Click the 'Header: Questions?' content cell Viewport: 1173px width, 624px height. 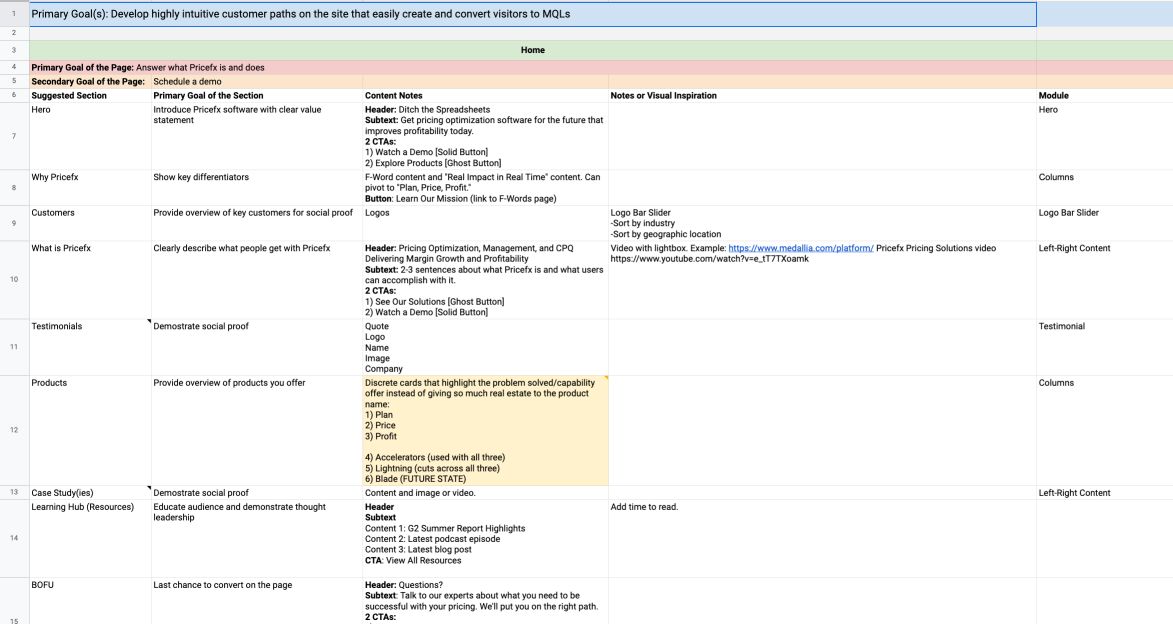(x=486, y=601)
